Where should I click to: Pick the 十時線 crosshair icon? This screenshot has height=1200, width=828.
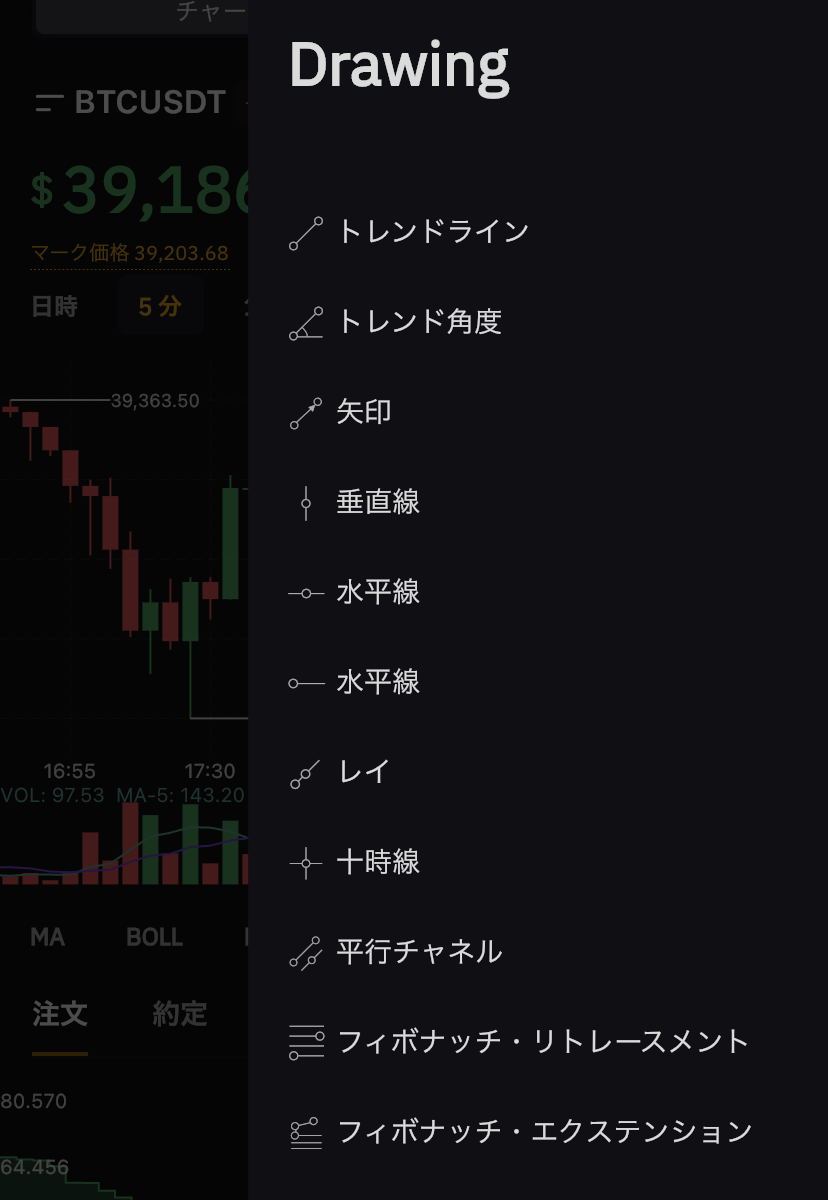pos(306,862)
